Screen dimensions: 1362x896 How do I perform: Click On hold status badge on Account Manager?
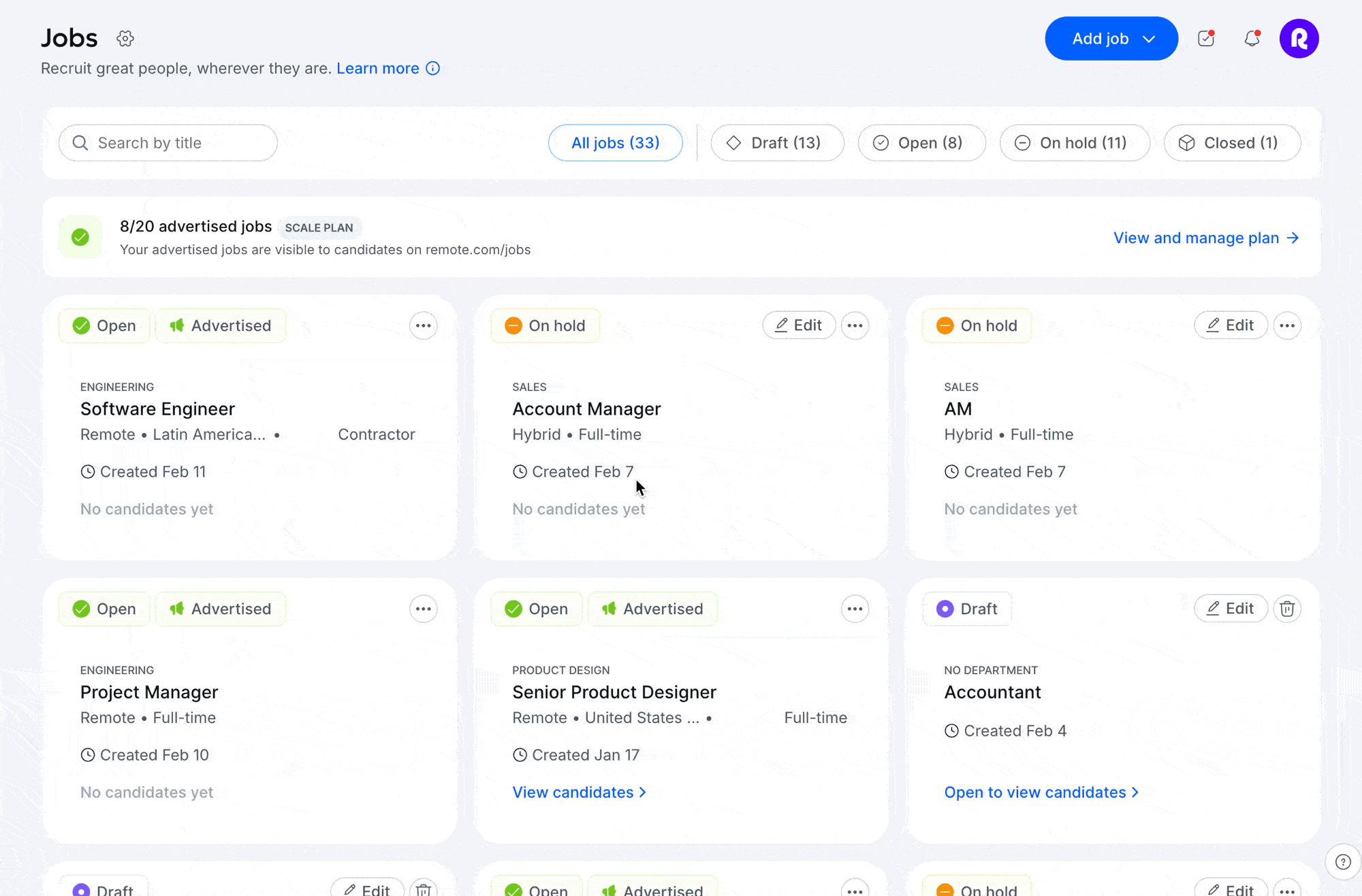coord(545,325)
